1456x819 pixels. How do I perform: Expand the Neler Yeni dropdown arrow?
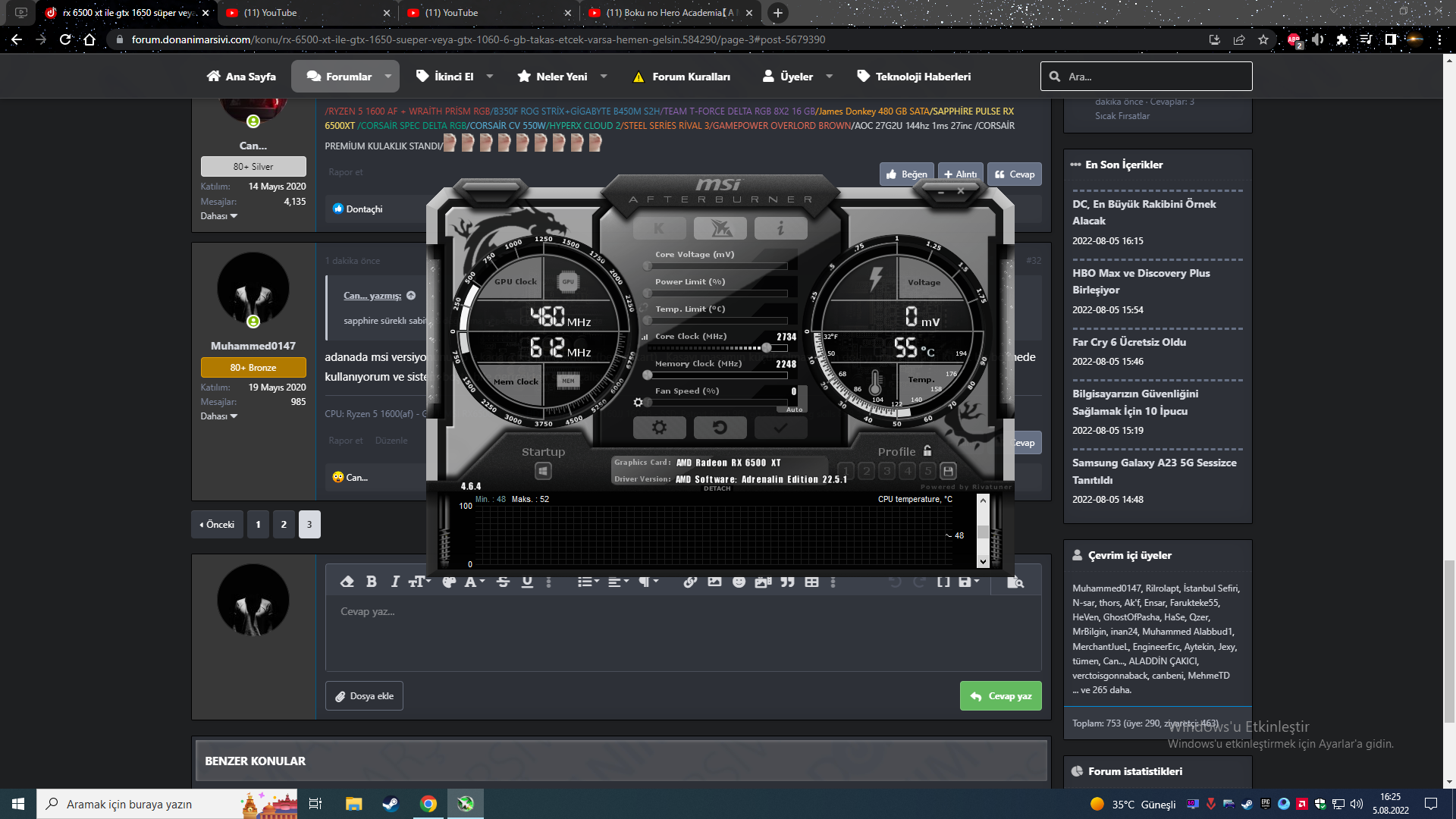604,77
